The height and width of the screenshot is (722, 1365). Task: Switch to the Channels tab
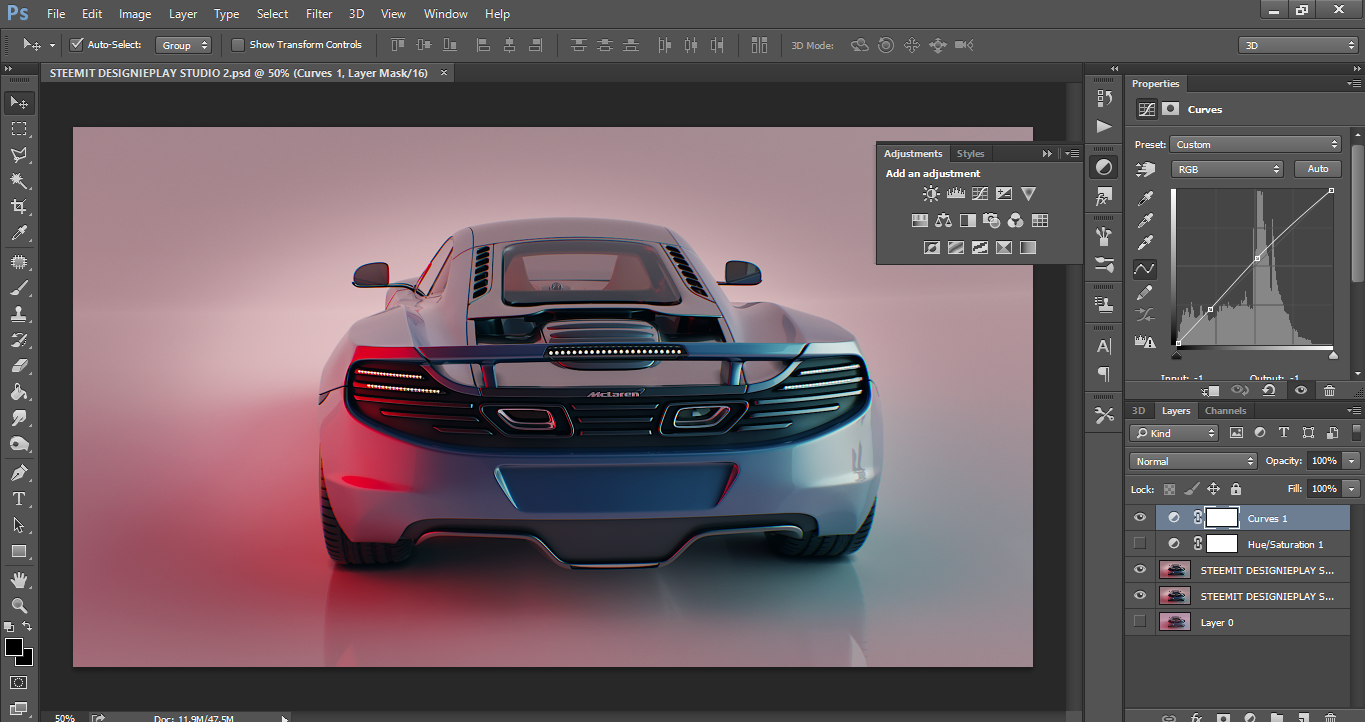pyautogui.click(x=1225, y=410)
